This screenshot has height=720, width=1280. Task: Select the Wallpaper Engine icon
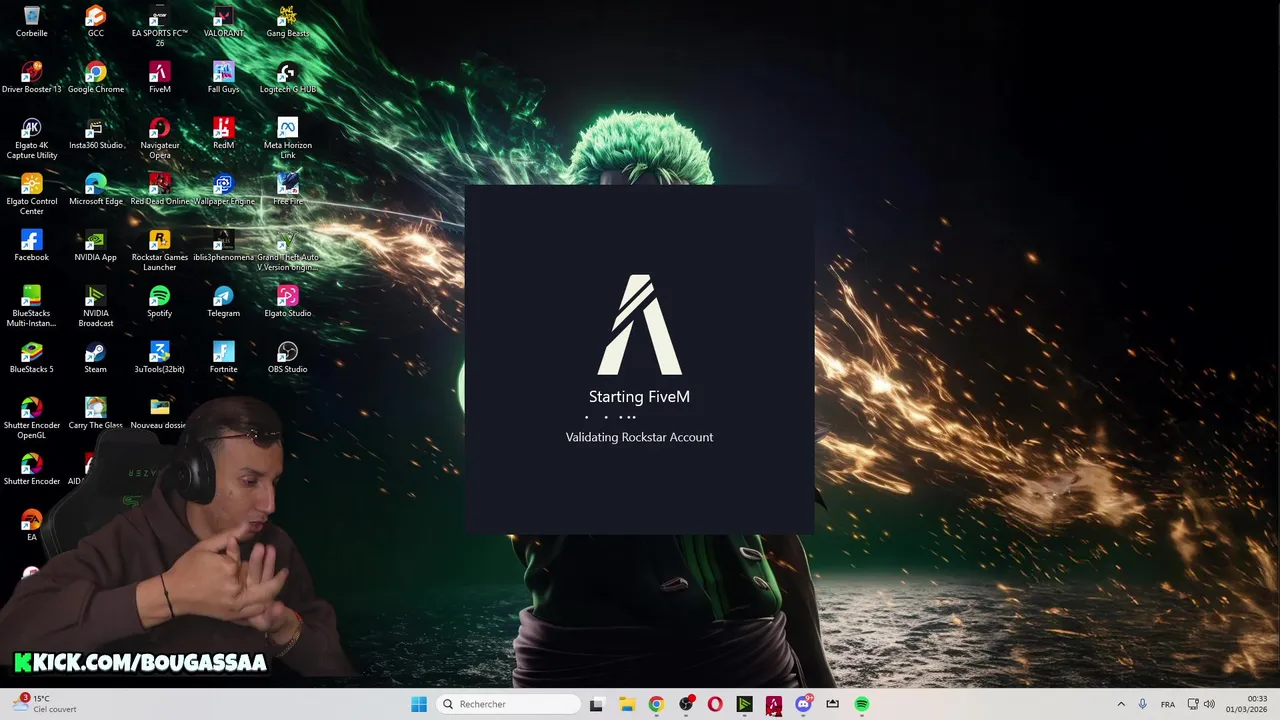click(223, 190)
